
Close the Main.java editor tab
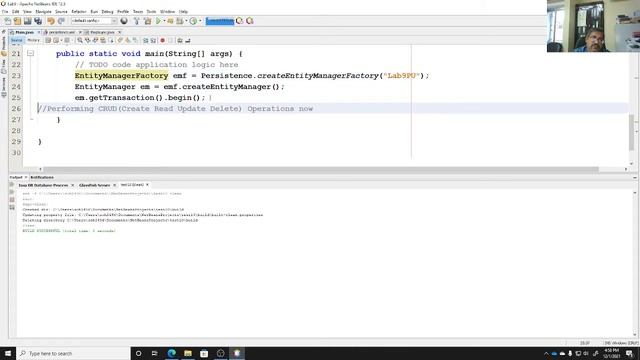39,32
